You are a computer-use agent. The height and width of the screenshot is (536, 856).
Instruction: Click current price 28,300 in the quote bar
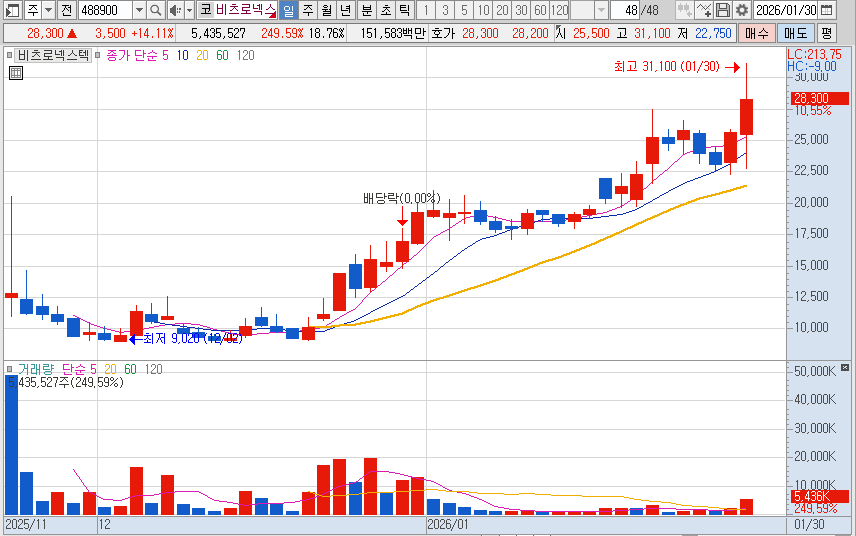(45, 33)
